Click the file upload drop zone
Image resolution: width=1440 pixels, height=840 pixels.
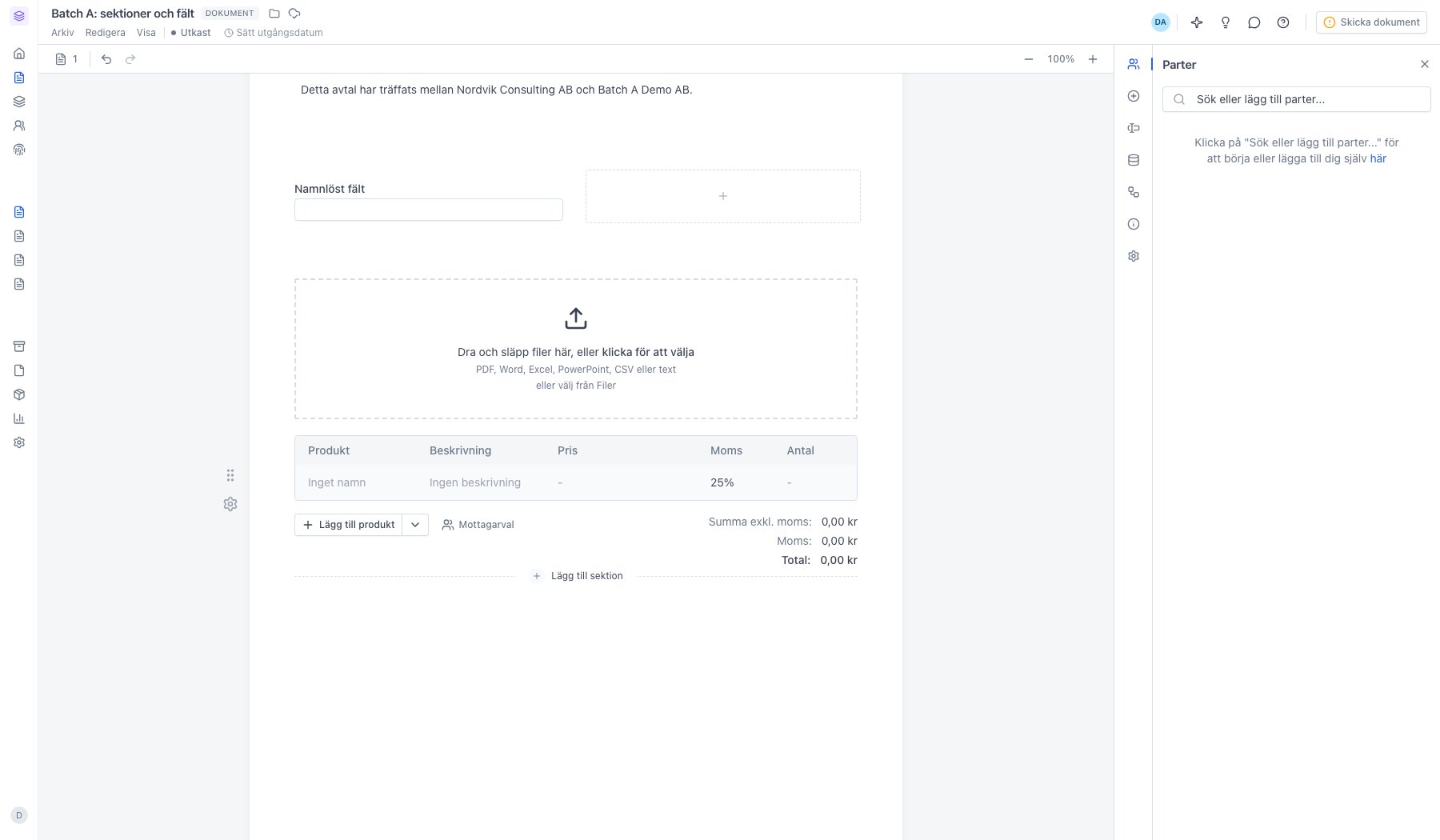point(576,349)
